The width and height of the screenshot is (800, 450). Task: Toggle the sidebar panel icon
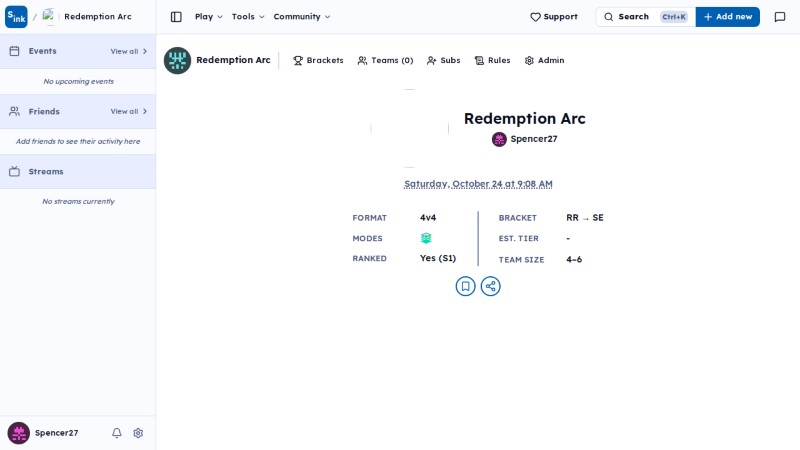[x=176, y=17]
